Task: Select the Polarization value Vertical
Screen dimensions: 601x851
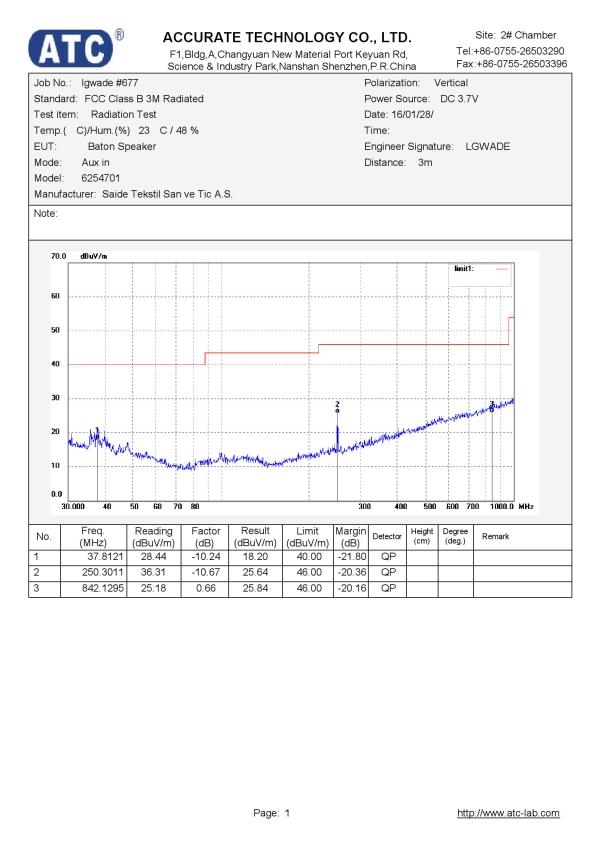Action: [451, 82]
